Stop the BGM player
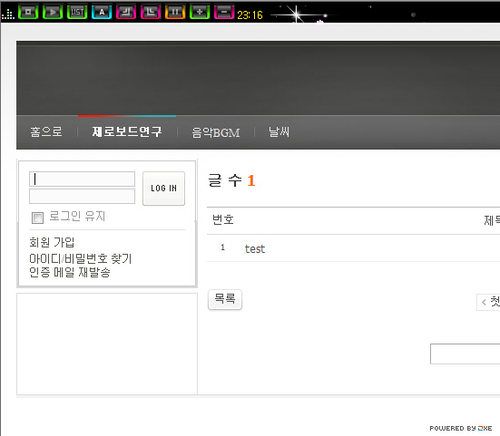The height and width of the screenshot is (436, 500). click(28, 13)
